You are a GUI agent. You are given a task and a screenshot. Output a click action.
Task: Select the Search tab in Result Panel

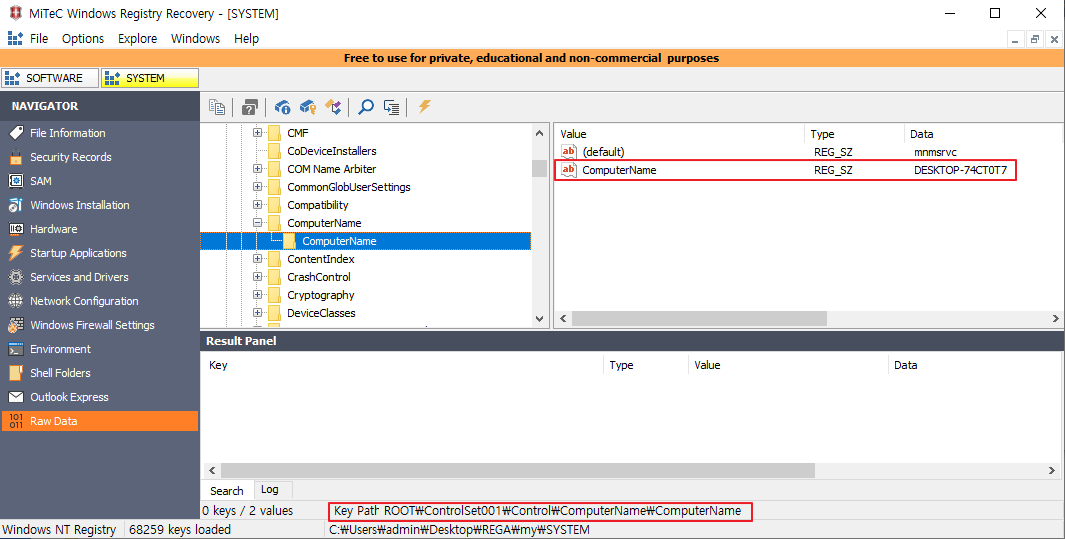pyautogui.click(x=227, y=490)
